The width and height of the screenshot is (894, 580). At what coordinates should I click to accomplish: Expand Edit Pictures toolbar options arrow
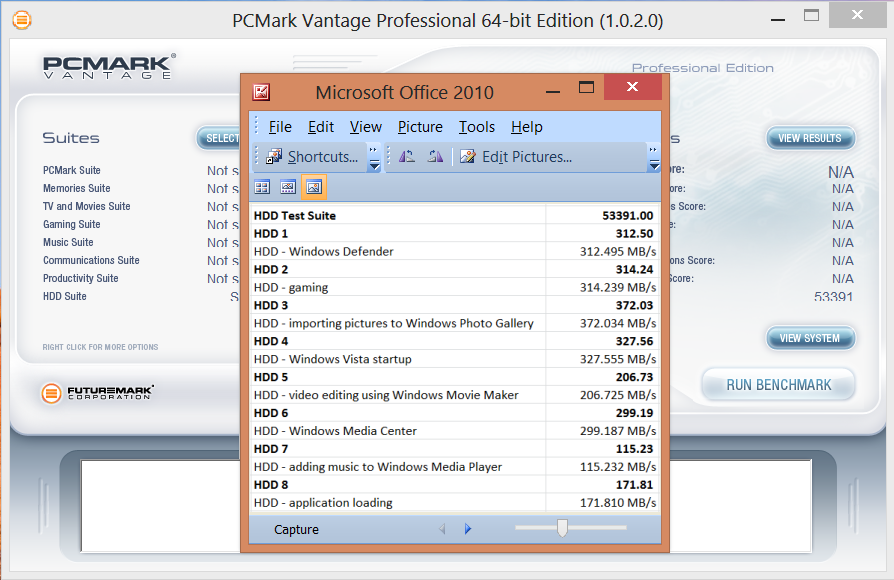pyautogui.click(x=654, y=158)
